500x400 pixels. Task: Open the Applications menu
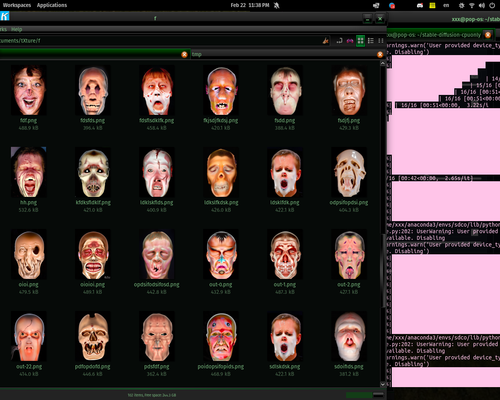click(x=52, y=5)
